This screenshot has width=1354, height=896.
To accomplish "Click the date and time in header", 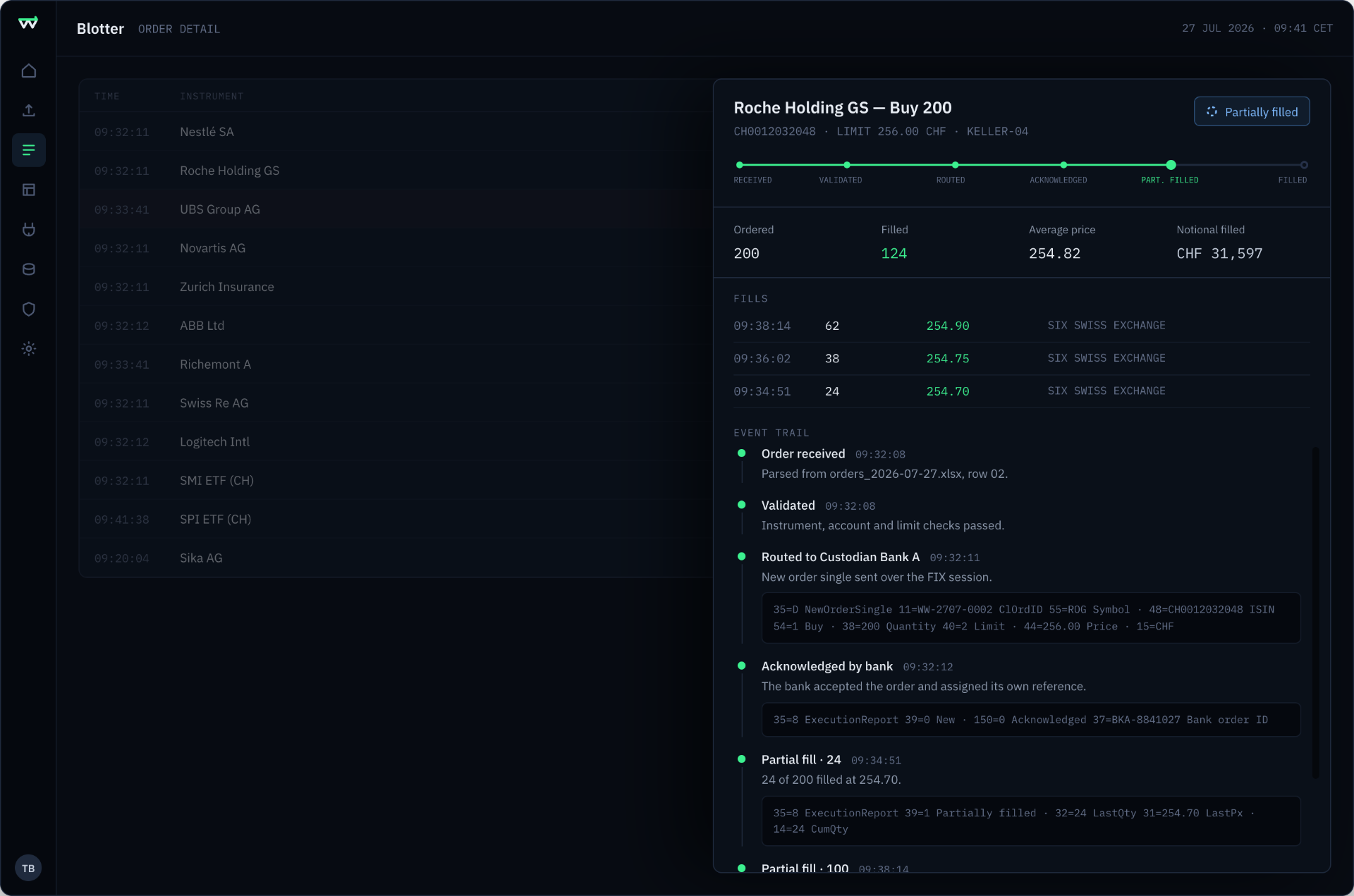I will click(1257, 28).
